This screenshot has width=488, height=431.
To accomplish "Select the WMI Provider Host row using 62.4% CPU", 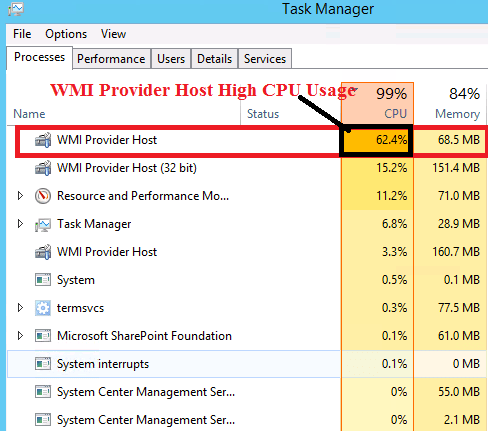I will coord(252,140).
